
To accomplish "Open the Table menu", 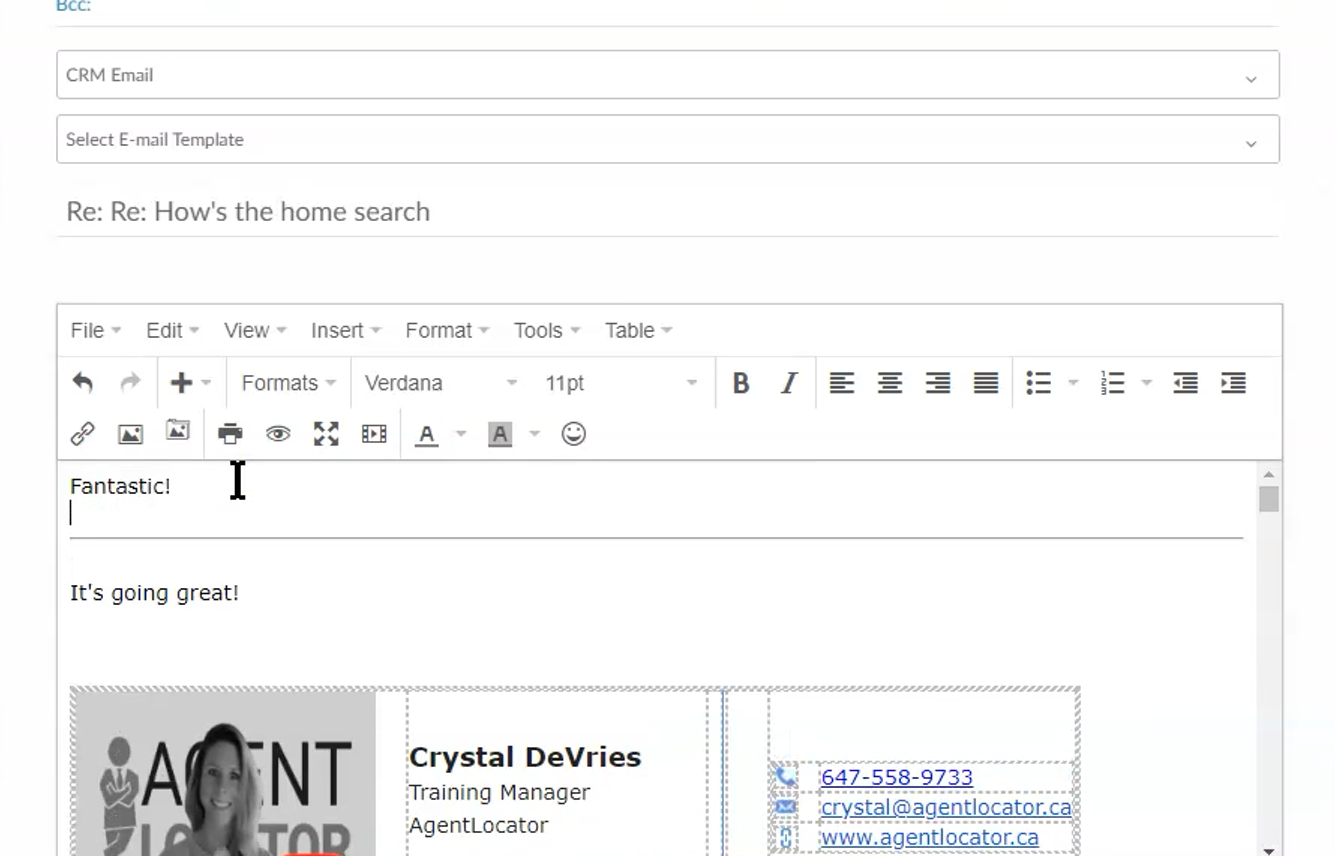I will 638,330.
